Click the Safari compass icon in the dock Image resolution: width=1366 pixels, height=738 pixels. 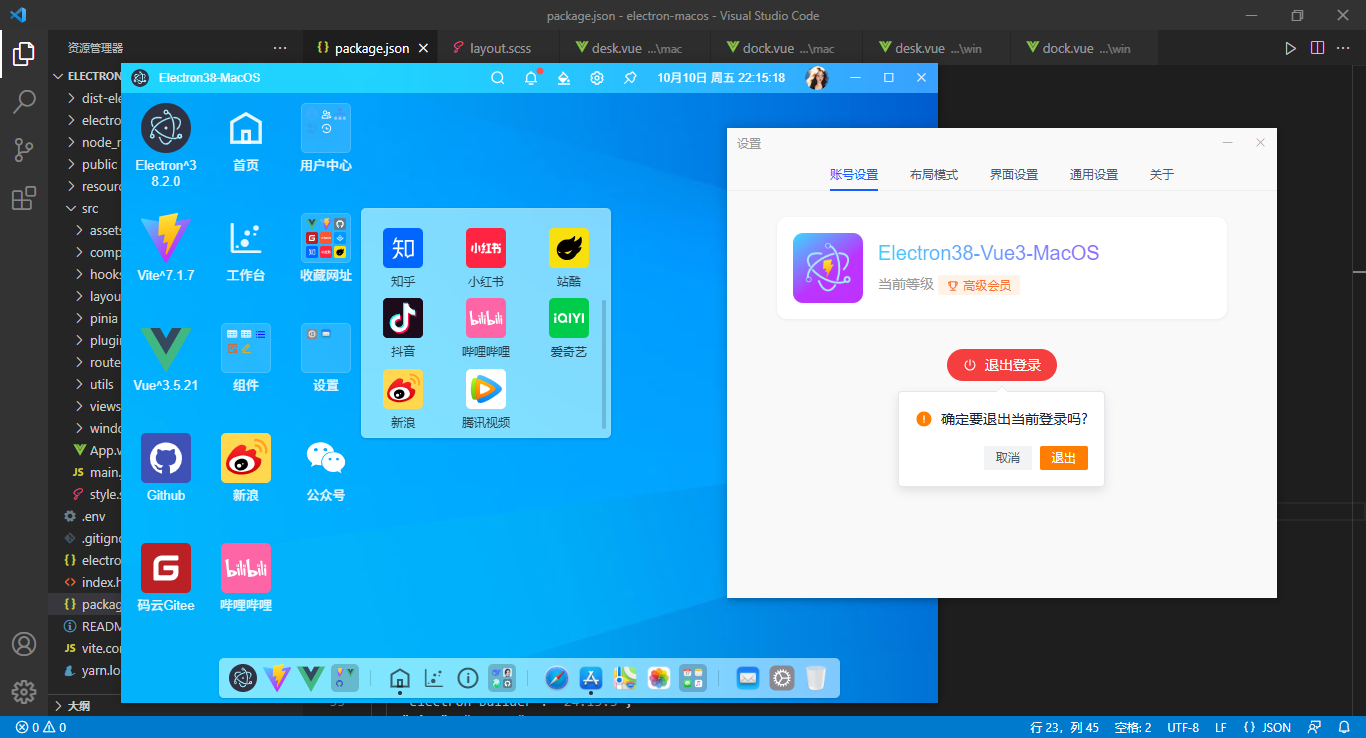click(x=557, y=678)
